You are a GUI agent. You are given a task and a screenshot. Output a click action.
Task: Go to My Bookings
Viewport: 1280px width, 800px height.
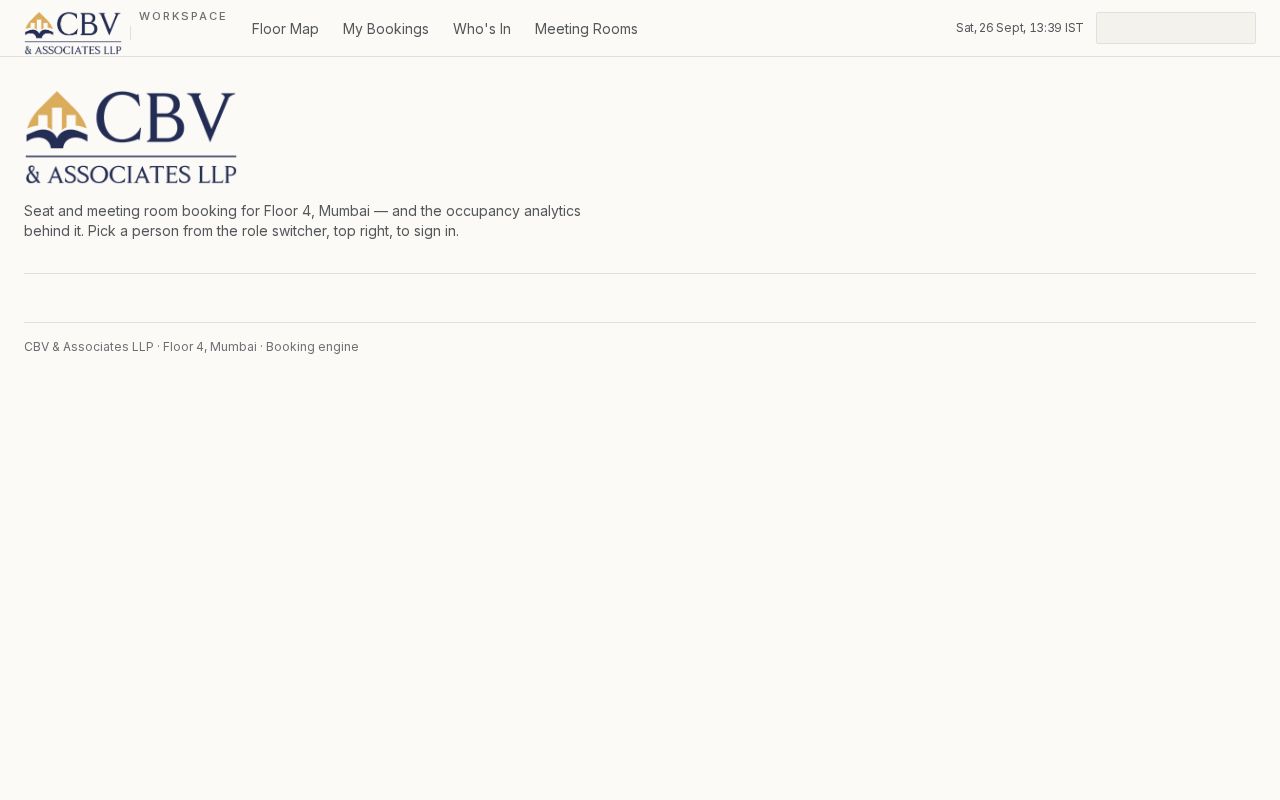pos(386,29)
